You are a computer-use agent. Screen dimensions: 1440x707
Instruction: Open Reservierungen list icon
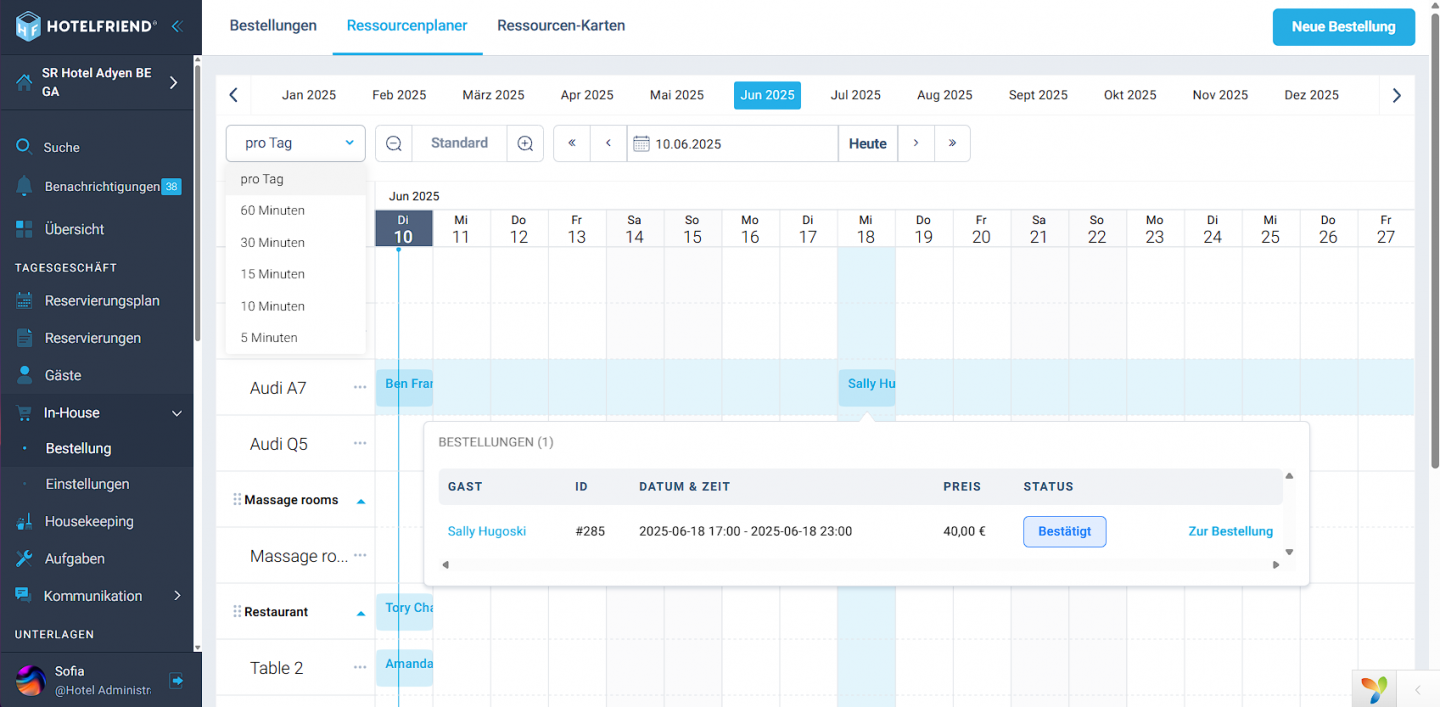(24, 338)
